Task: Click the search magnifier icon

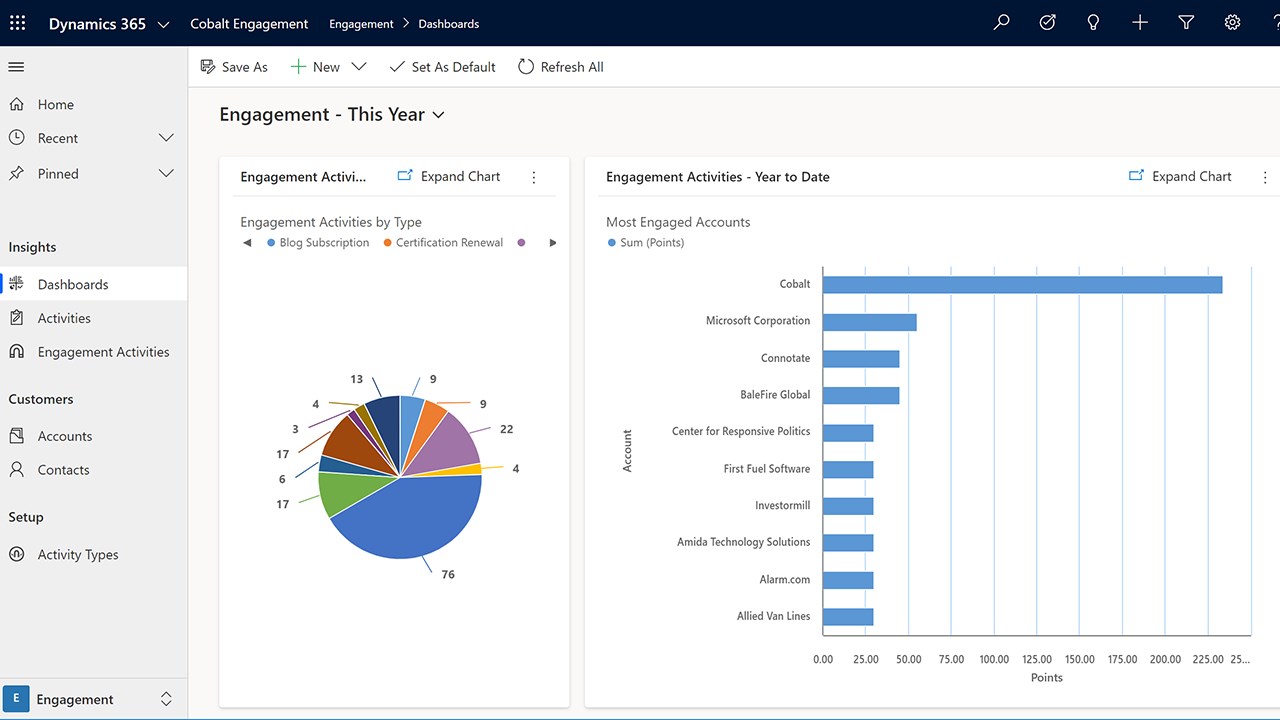Action: coord(1001,23)
